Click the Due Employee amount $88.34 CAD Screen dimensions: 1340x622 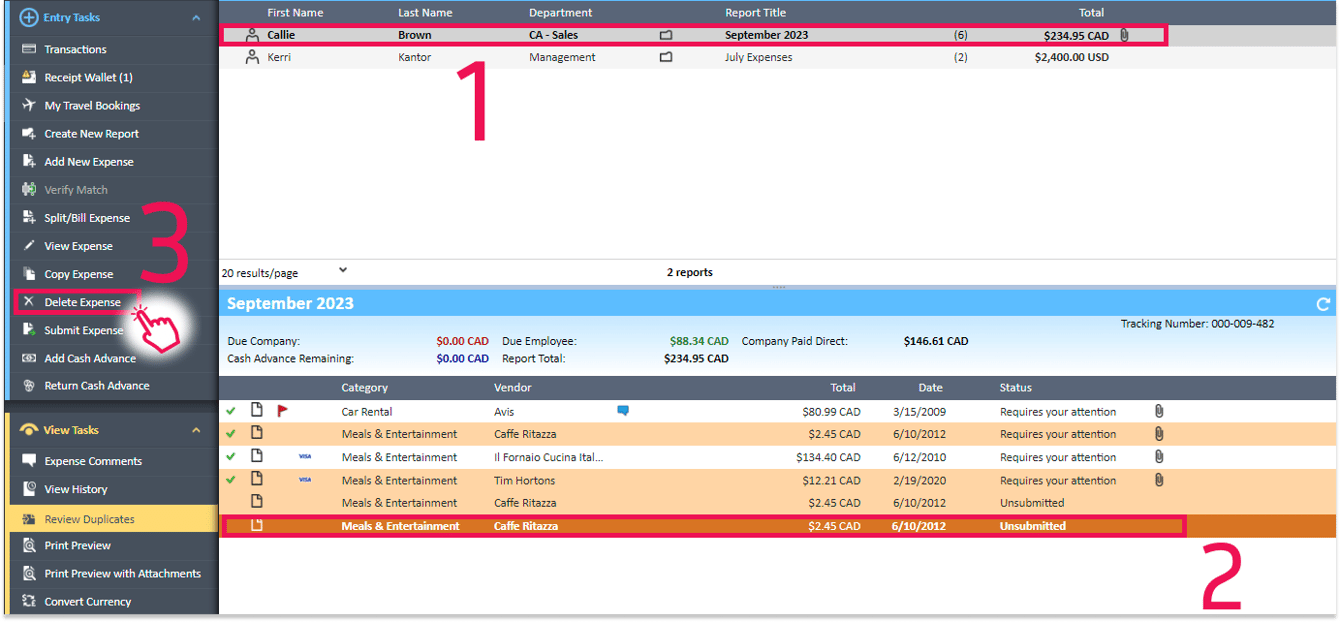tap(699, 341)
